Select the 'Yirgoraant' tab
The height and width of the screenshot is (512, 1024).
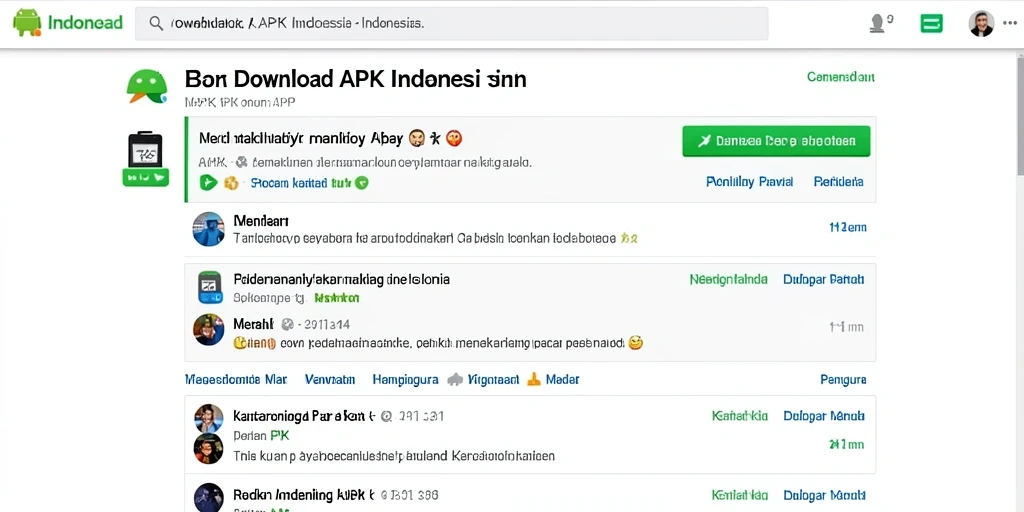494,379
